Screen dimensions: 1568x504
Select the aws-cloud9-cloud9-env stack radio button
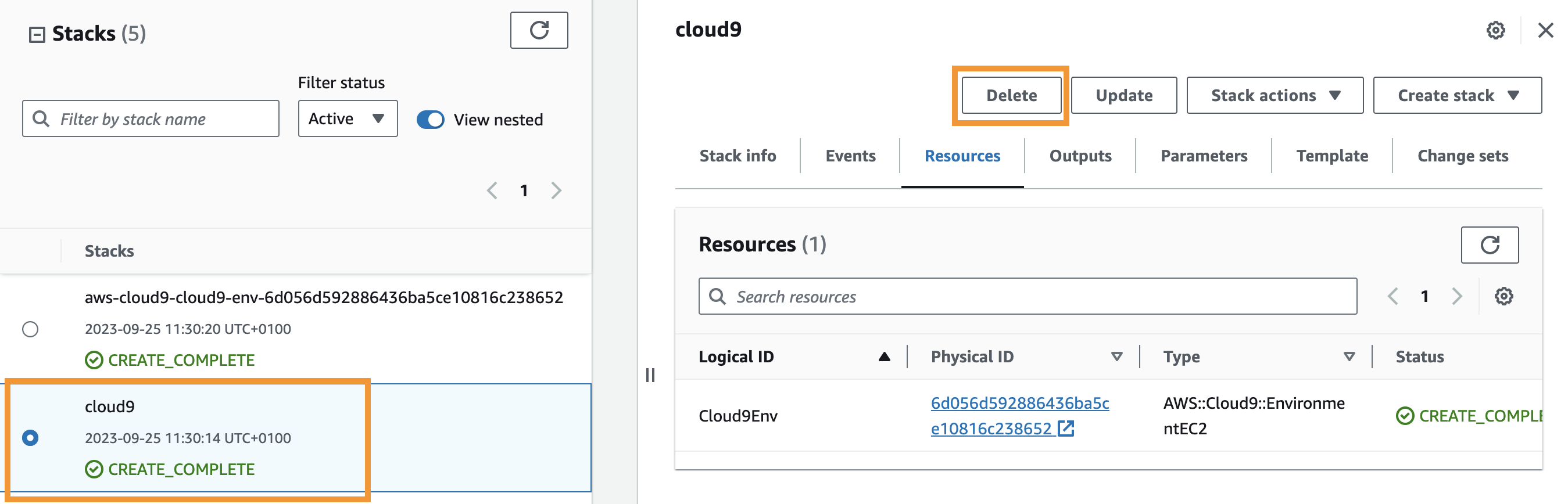tap(30, 329)
